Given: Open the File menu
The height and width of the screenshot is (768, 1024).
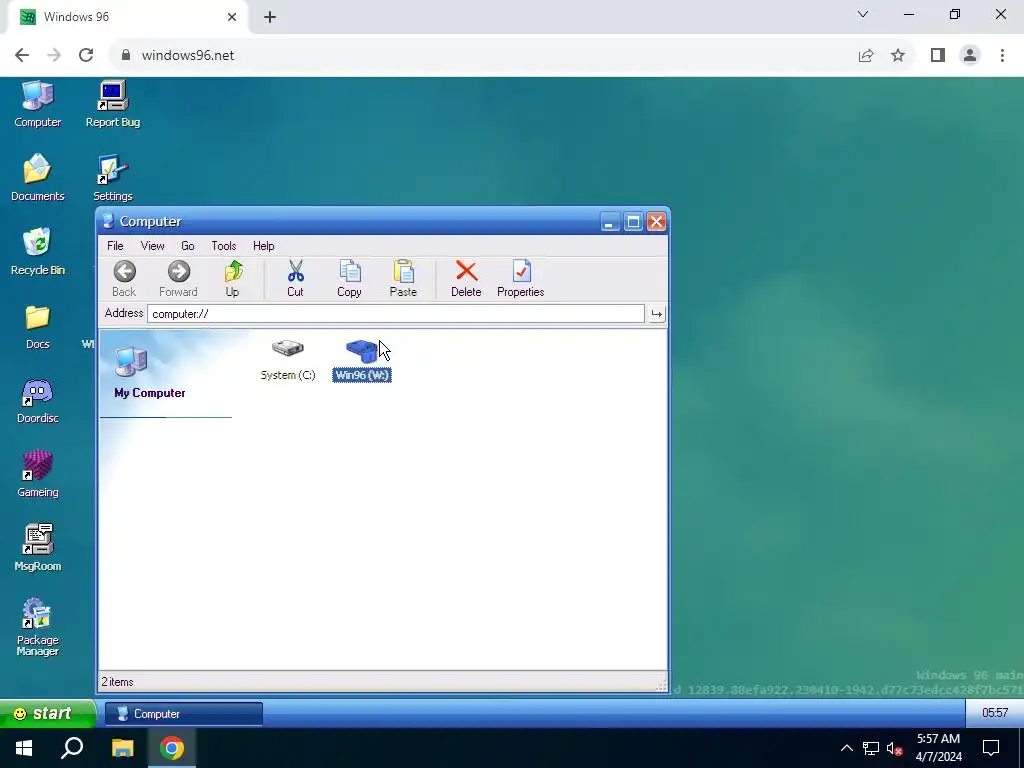Looking at the screenshot, I should (115, 246).
